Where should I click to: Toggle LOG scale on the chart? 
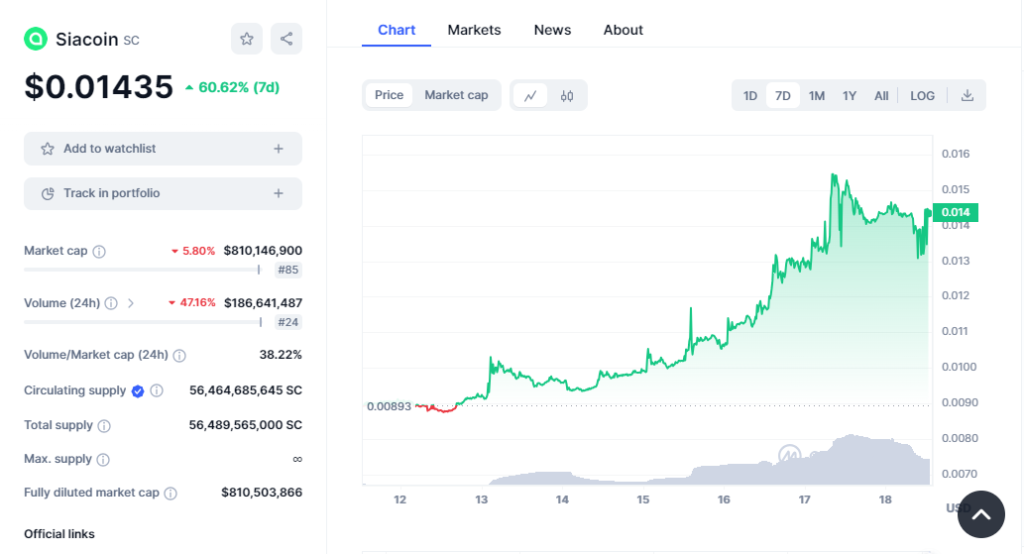click(x=922, y=95)
